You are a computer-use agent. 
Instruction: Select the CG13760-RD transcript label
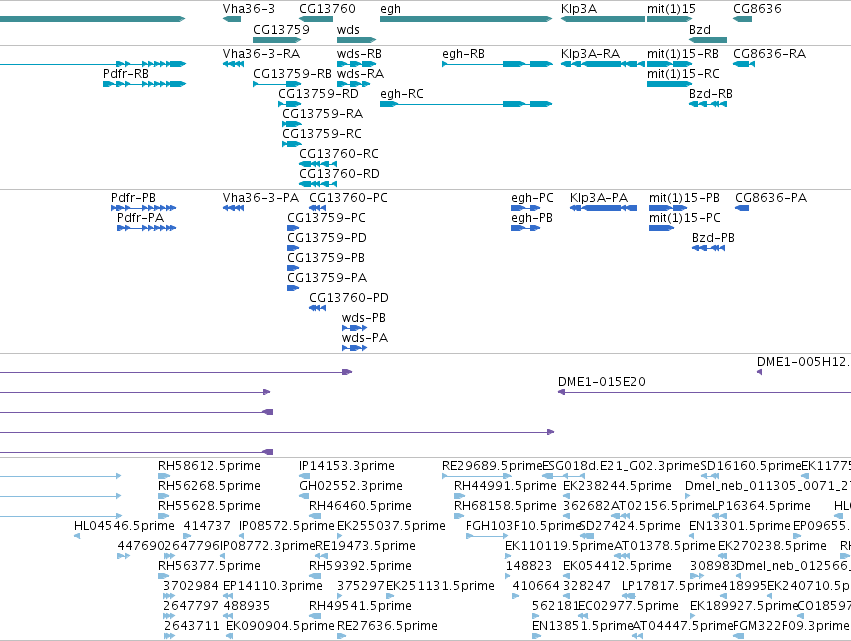[339, 174]
